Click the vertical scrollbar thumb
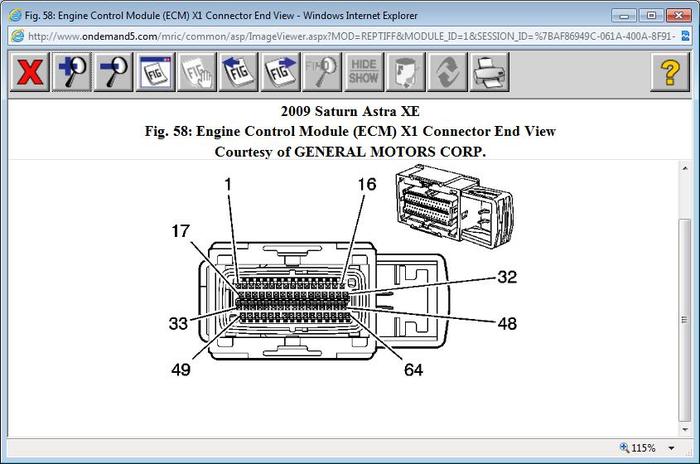Viewport: 700px width, 464px height. click(x=685, y=320)
